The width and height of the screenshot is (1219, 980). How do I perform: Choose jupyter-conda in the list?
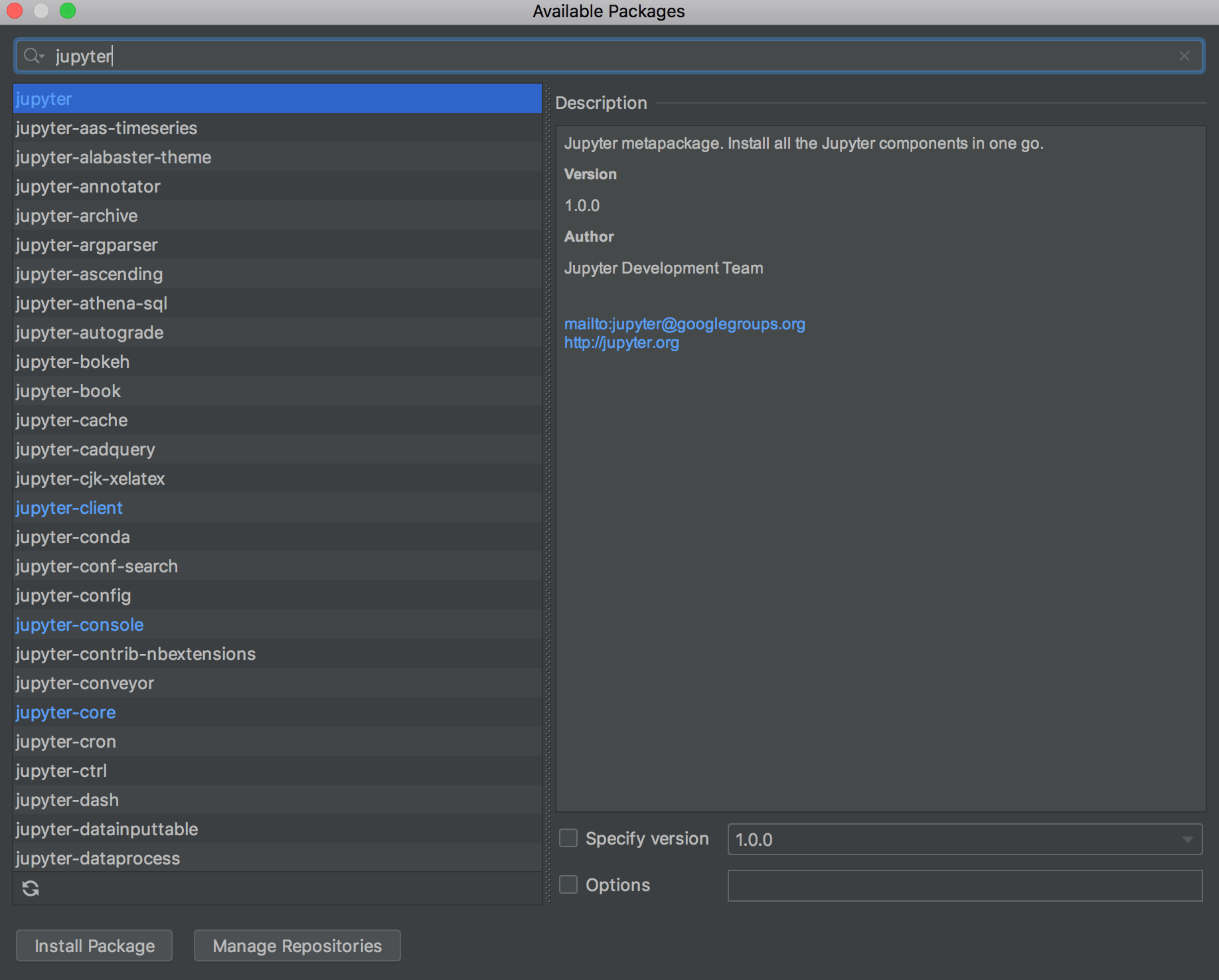(278, 536)
